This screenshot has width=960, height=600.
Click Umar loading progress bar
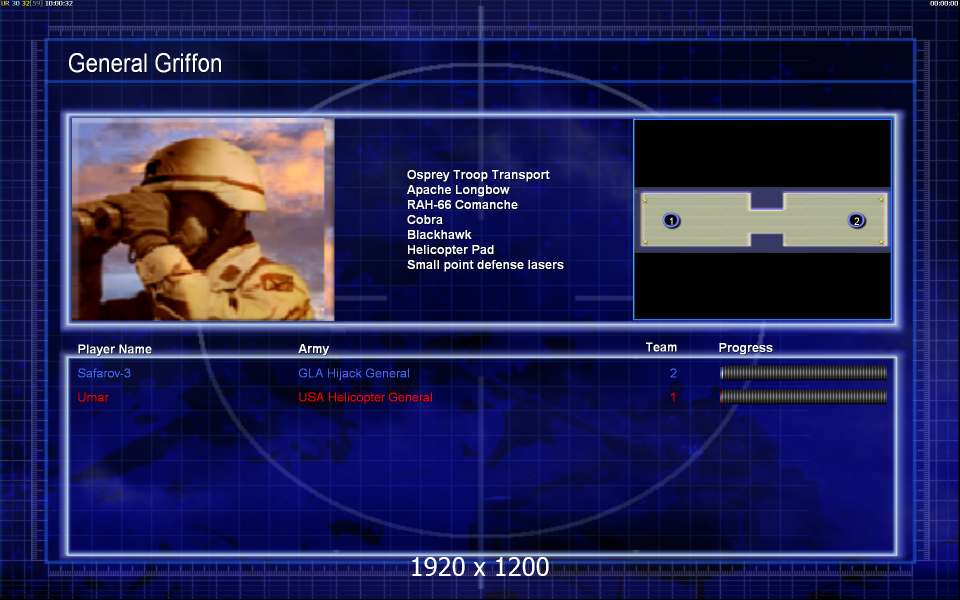(803, 397)
